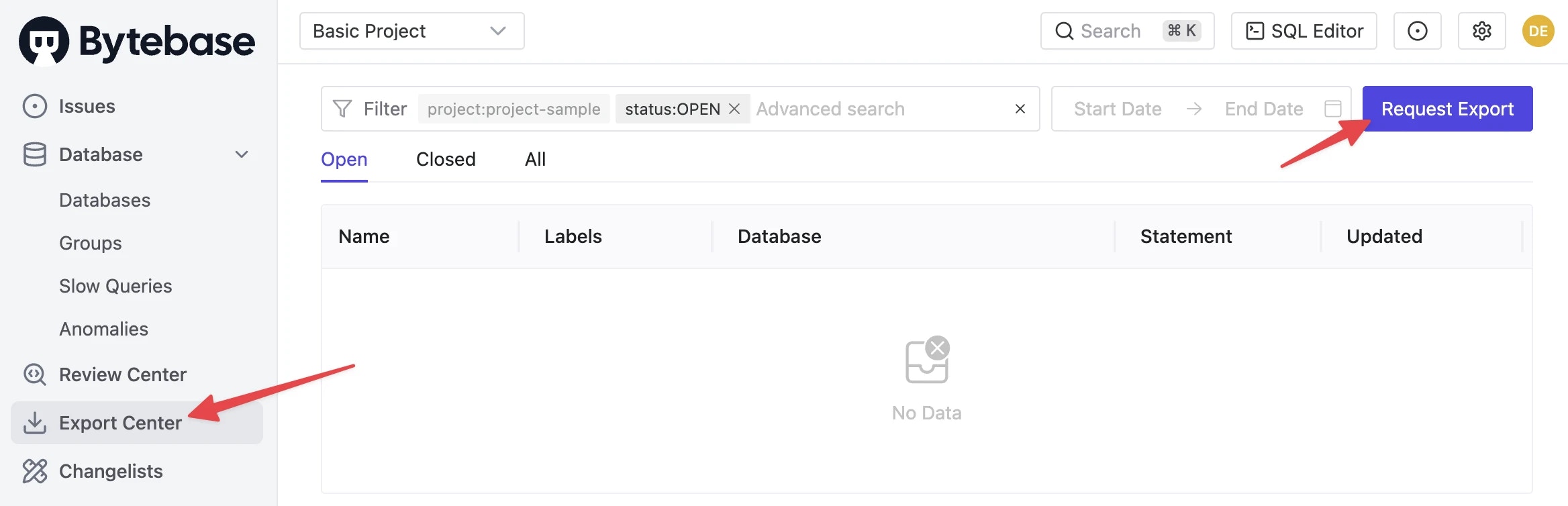Viewport: 1568px width, 506px height.
Task: Remove the status:OPEN filter tag
Action: coord(734,109)
